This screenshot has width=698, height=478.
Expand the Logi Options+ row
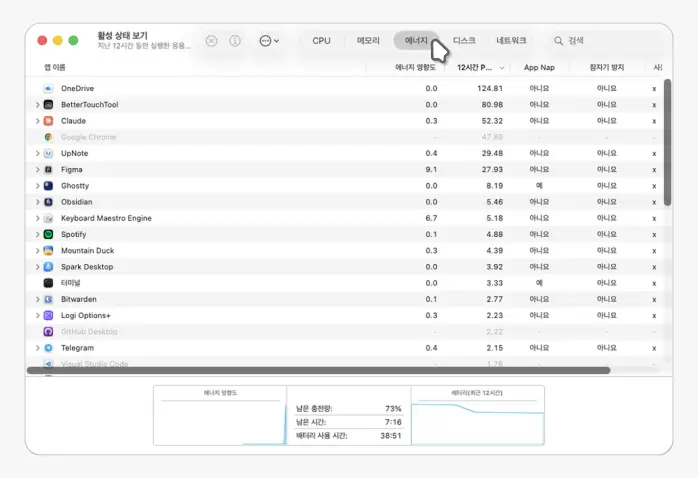(37, 316)
